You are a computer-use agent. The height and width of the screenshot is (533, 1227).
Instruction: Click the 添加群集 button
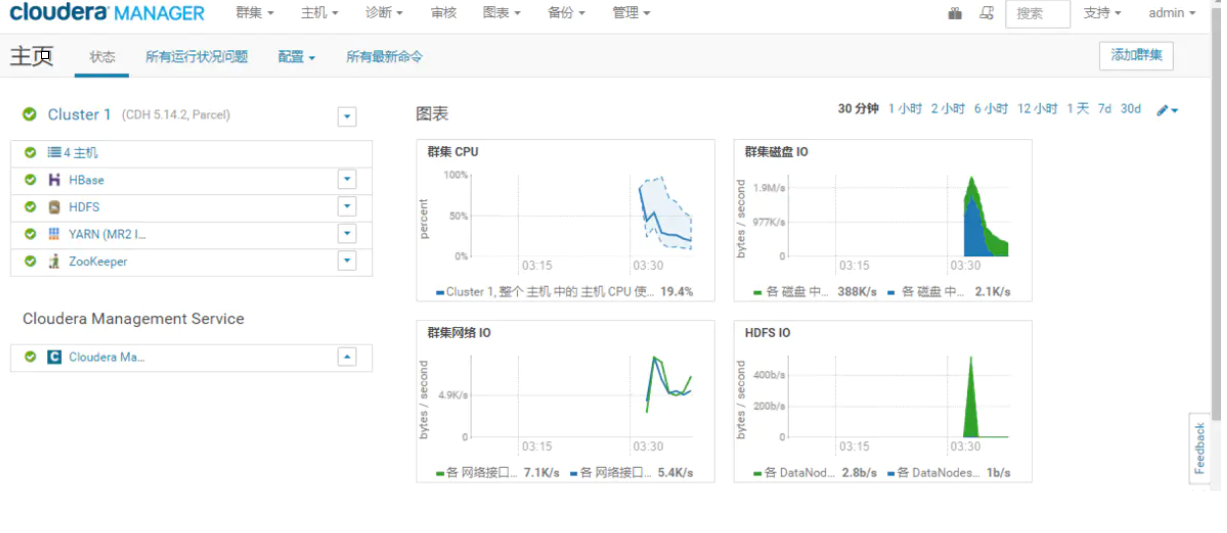pyautogui.click(x=1136, y=55)
